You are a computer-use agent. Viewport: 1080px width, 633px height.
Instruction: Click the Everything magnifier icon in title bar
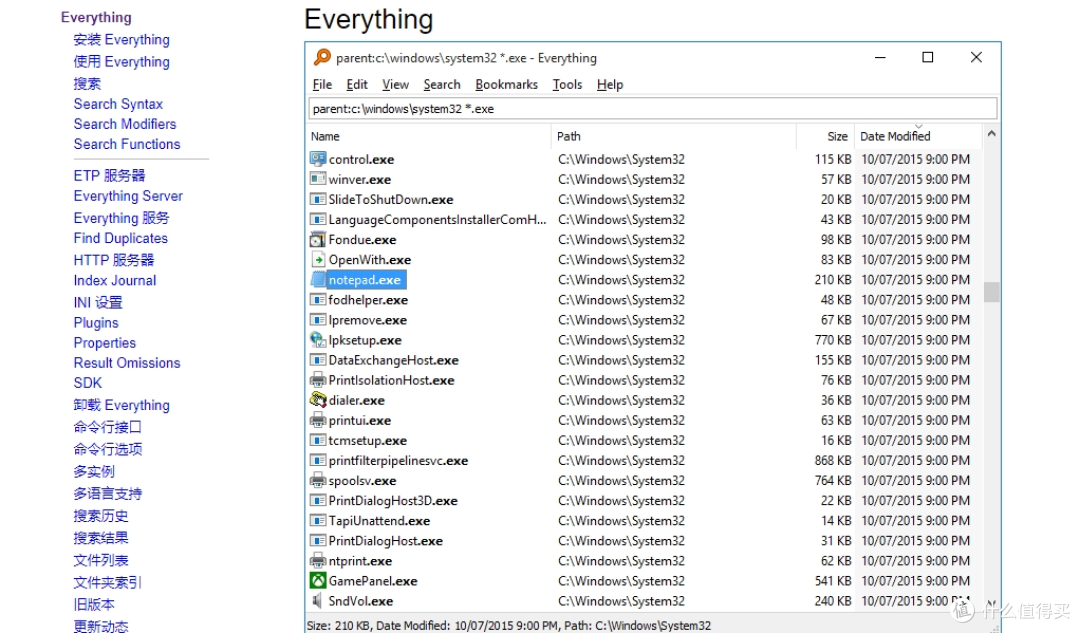[322, 57]
